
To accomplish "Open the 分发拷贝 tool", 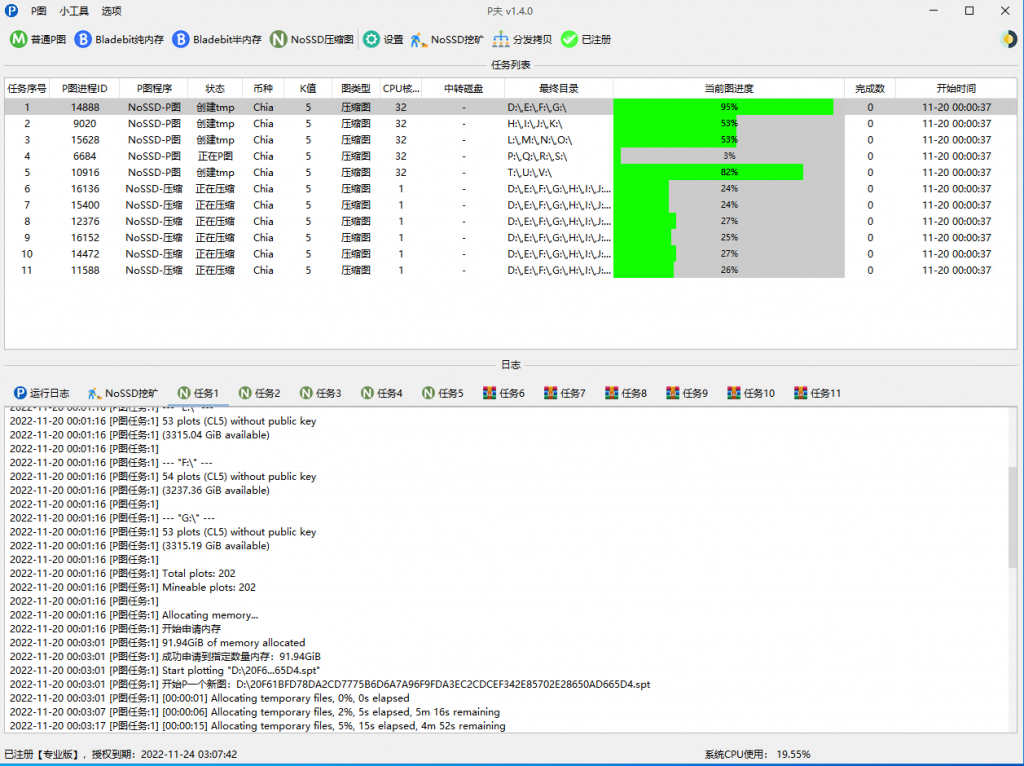I will [x=501, y=40].
